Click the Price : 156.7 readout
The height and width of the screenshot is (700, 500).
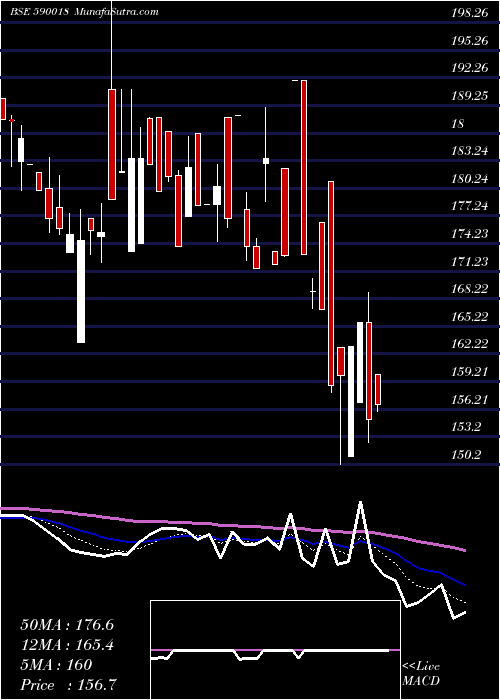[x=69, y=685]
